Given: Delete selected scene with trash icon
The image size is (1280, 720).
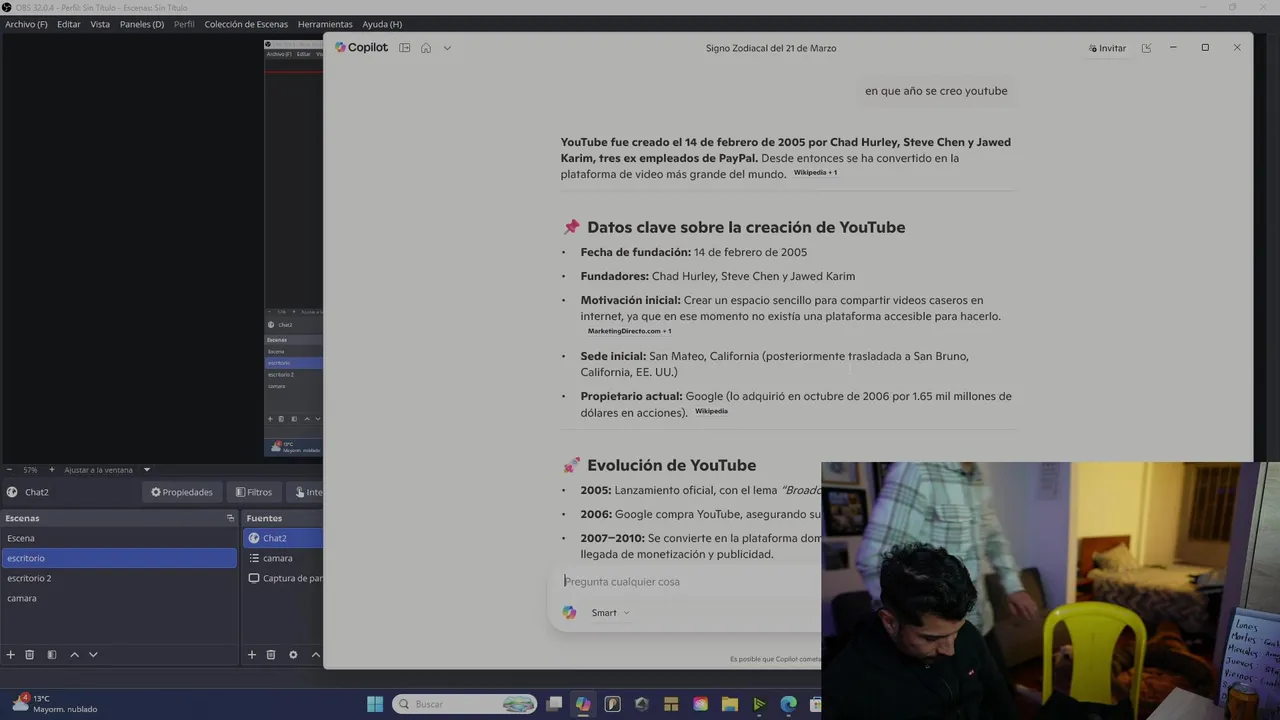Looking at the screenshot, I should [30, 655].
